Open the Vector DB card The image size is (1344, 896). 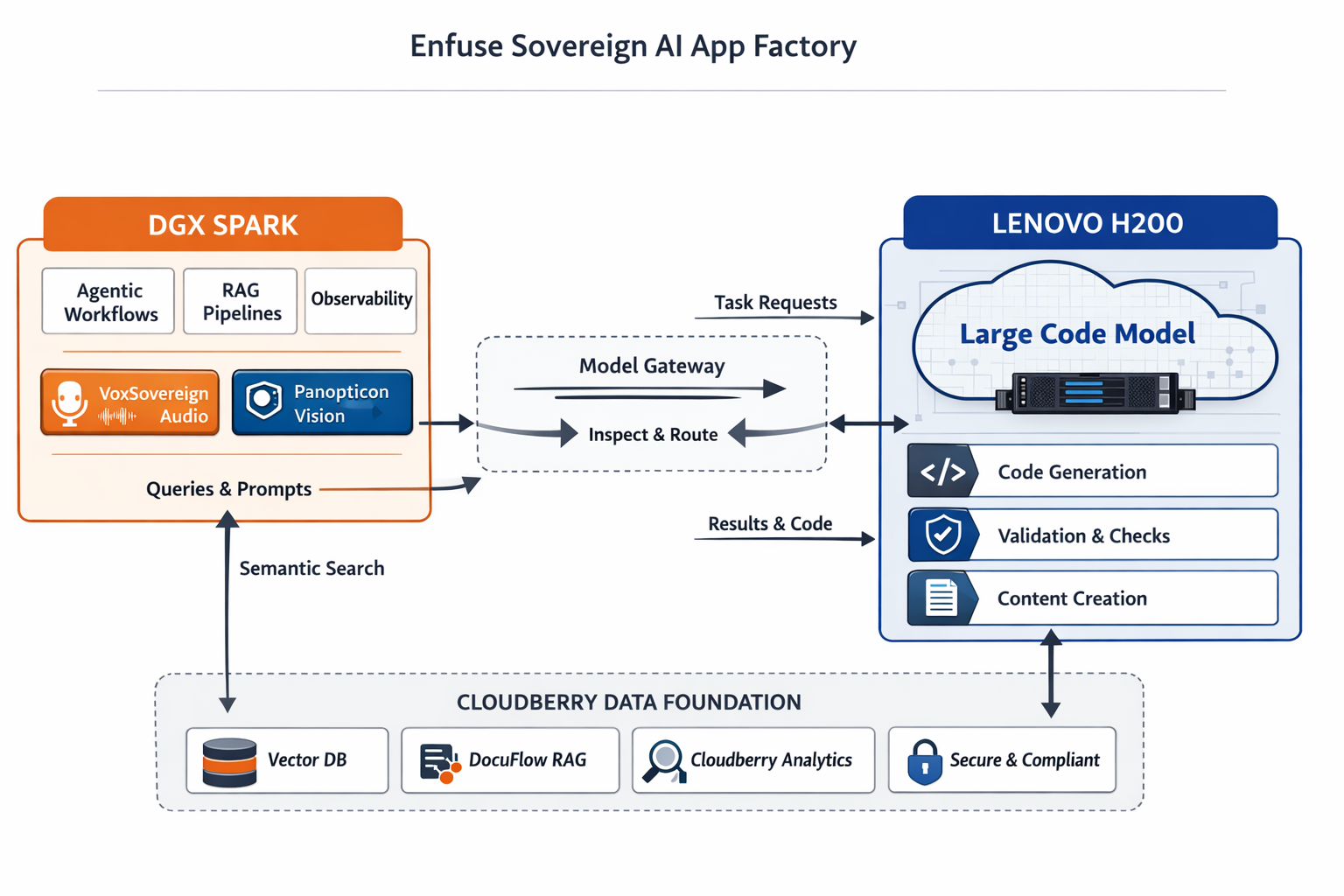[287, 760]
